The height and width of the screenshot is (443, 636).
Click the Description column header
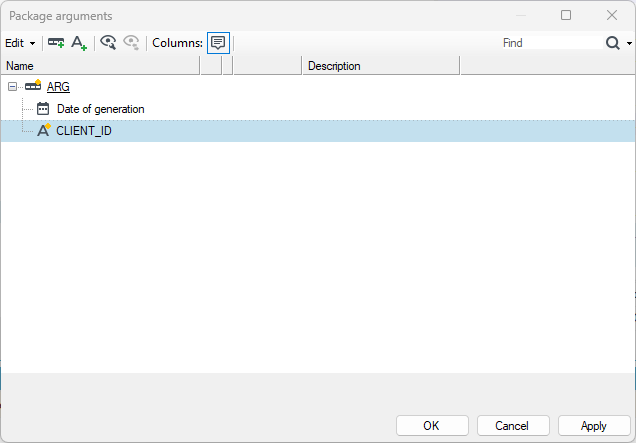[x=381, y=66]
